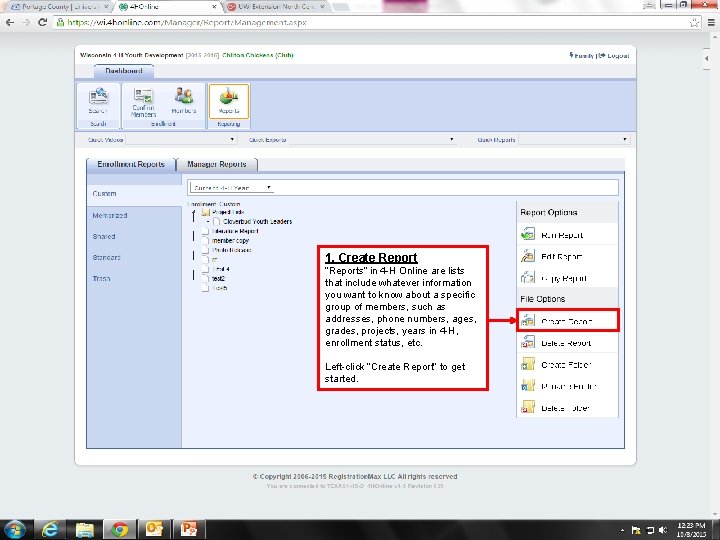Open the Quick Reports dropdown
The image size is (720, 540).
point(574,139)
